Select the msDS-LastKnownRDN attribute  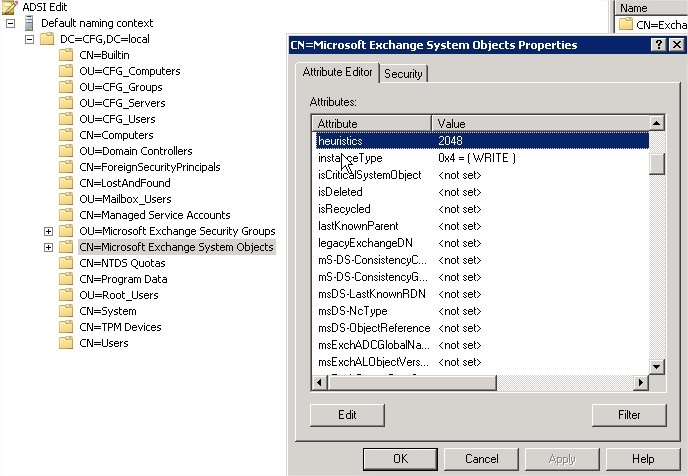[x=482, y=294]
